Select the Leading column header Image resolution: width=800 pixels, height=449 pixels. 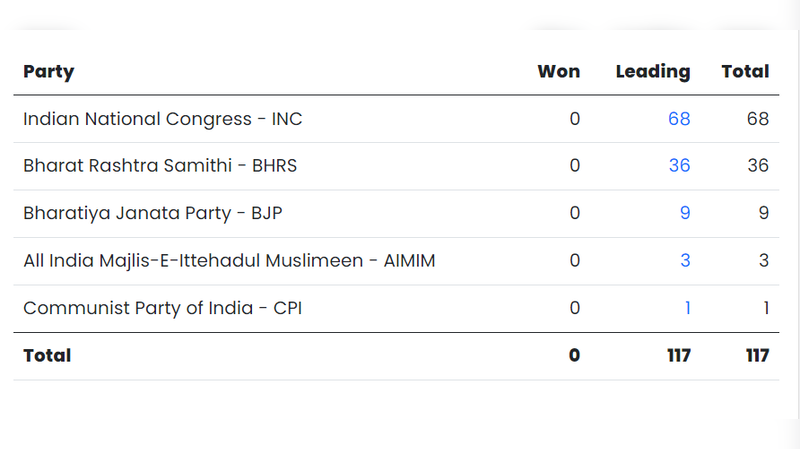pos(652,71)
